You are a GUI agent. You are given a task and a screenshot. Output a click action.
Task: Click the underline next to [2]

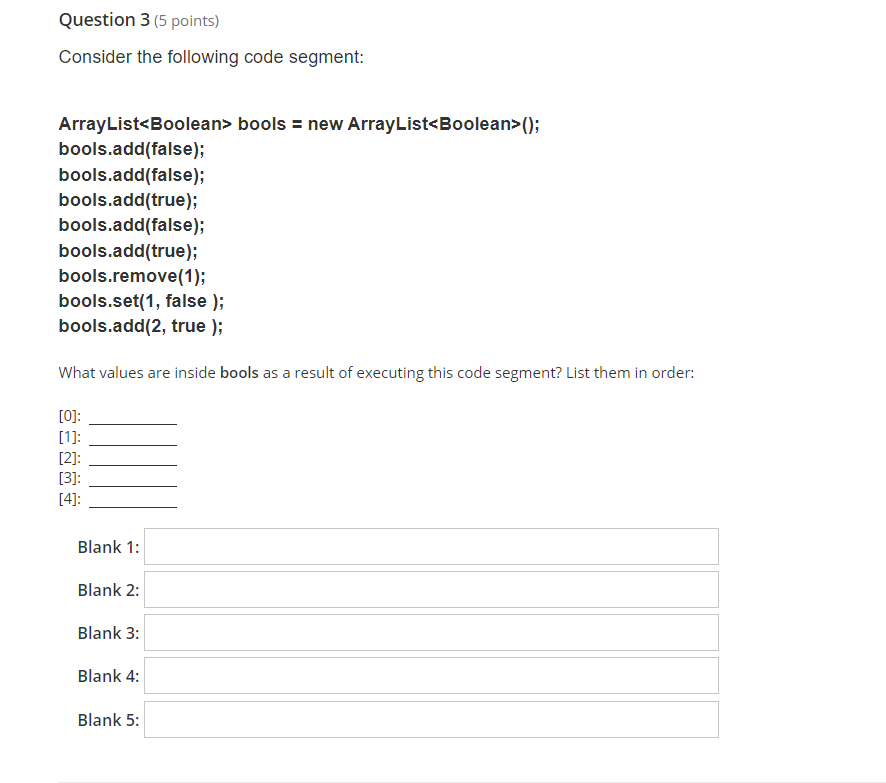pos(132,462)
